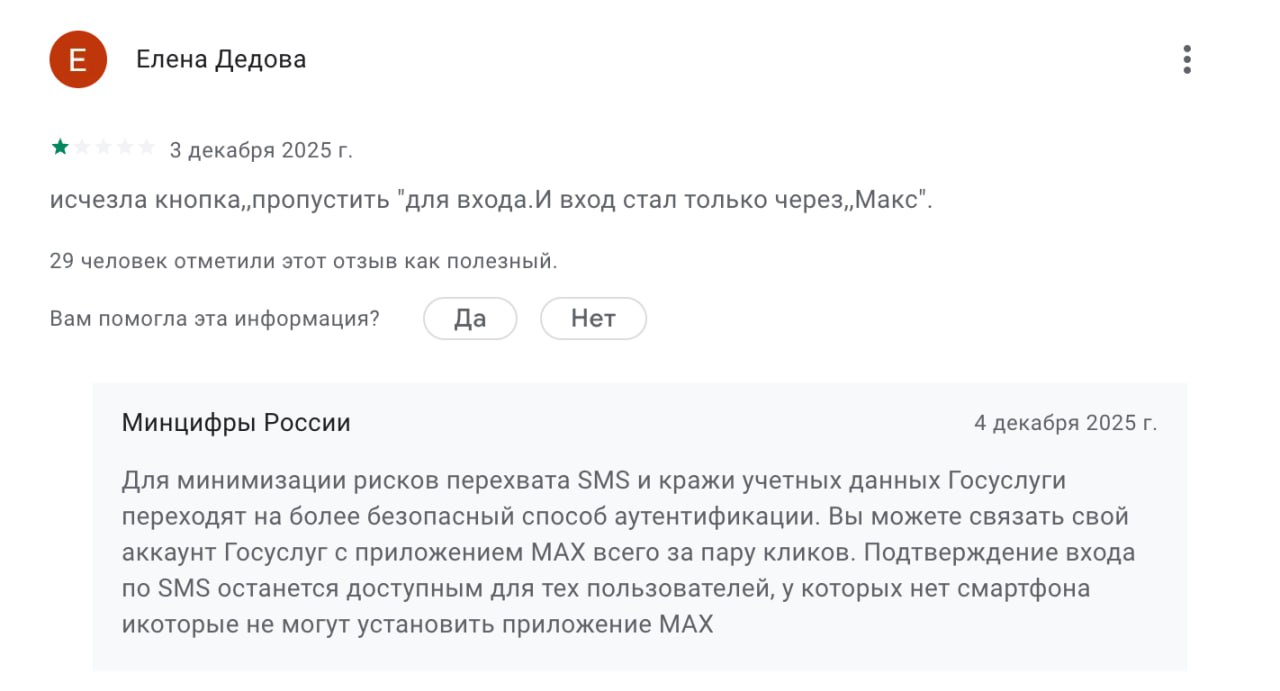Click the second star of the rating
The width and height of the screenshot is (1280, 691).
tap(82, 146)
